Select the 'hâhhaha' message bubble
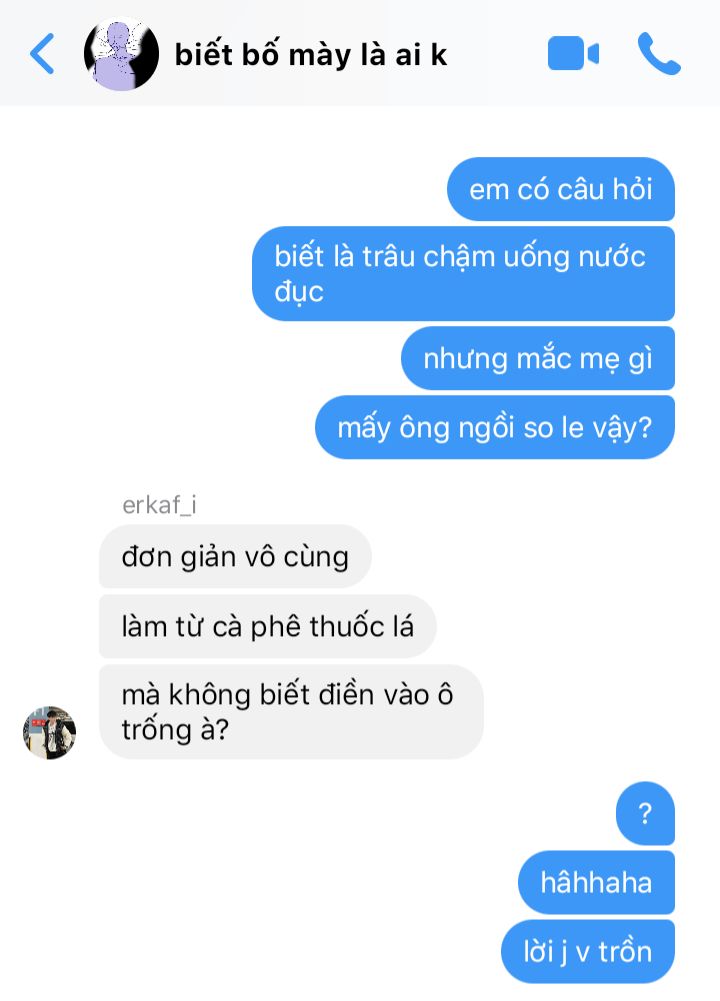Screen dimensions: 720x1001 (x=596, y=882)
